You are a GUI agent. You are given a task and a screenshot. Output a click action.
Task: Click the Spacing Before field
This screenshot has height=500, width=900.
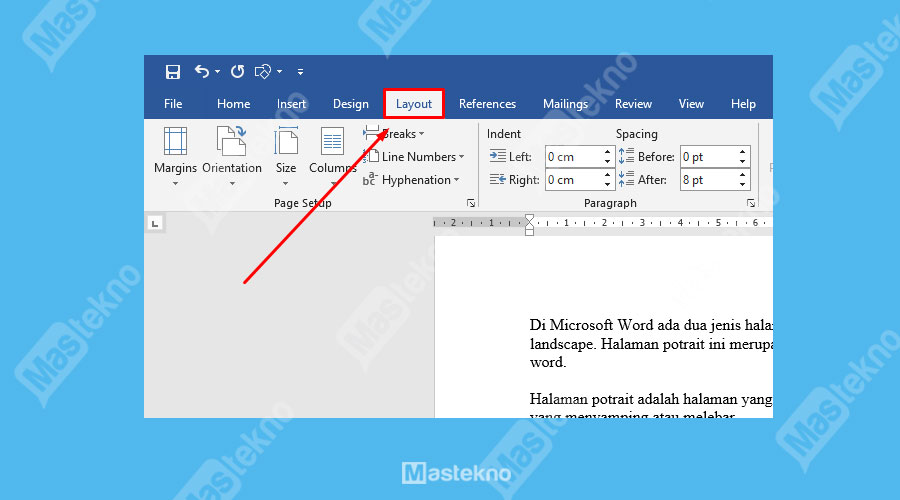pos(708,157)
